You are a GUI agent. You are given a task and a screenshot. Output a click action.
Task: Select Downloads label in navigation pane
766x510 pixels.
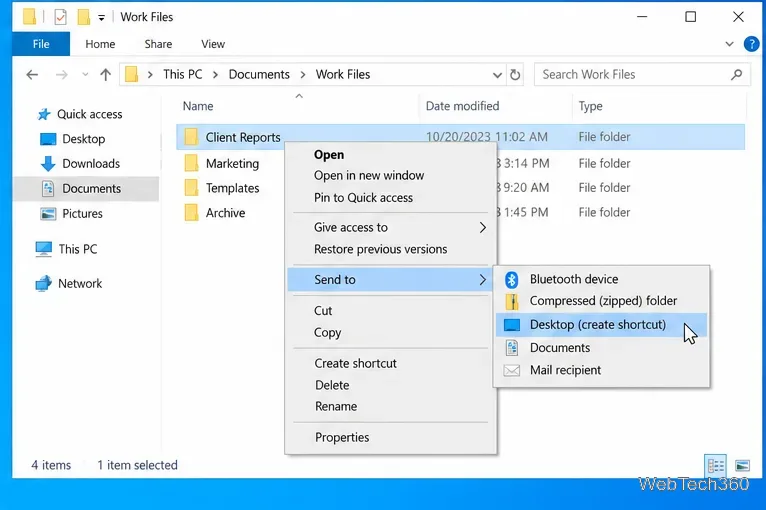(x=91, y=164)
